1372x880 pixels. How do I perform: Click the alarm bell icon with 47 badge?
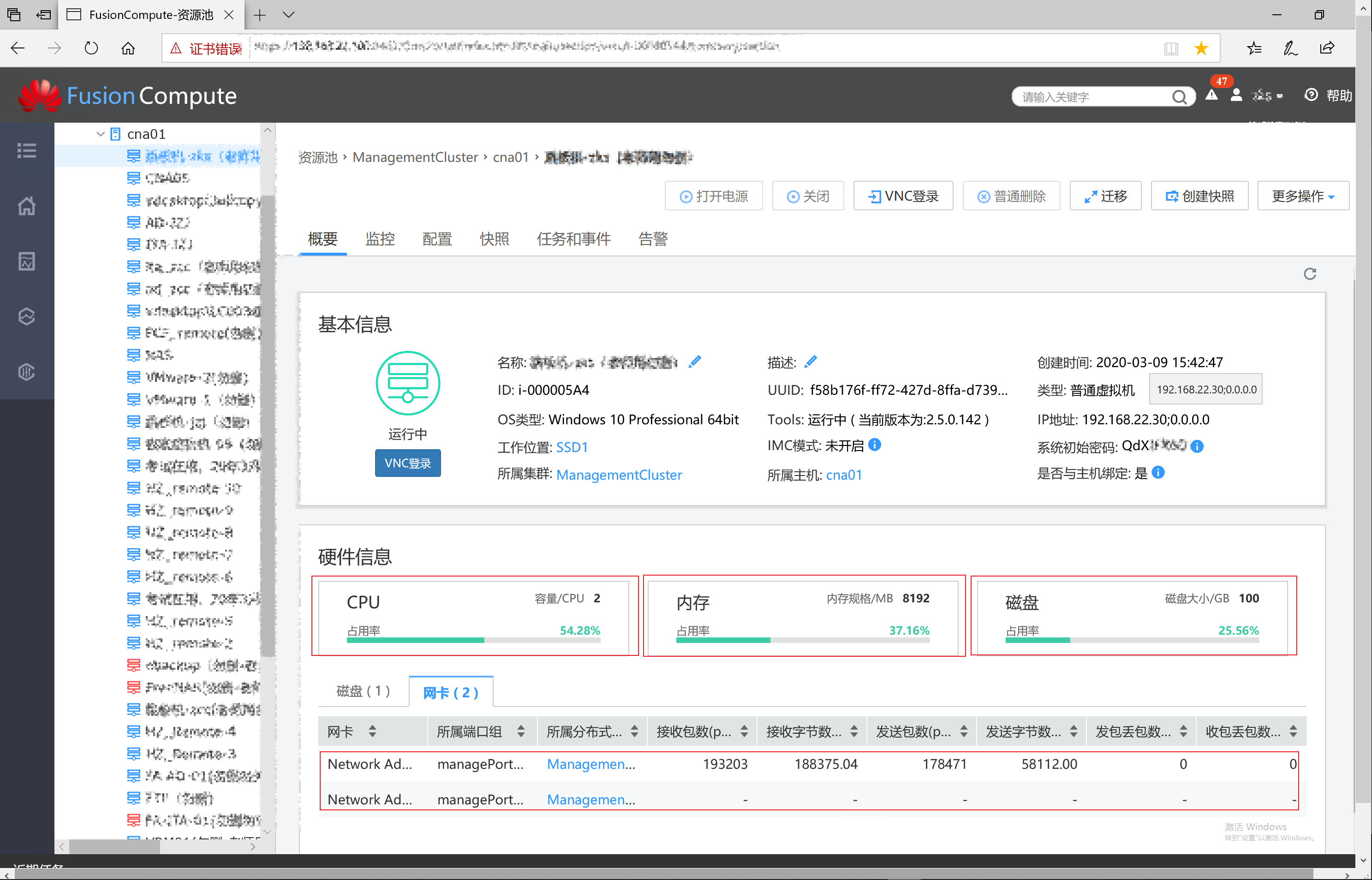1211,95
